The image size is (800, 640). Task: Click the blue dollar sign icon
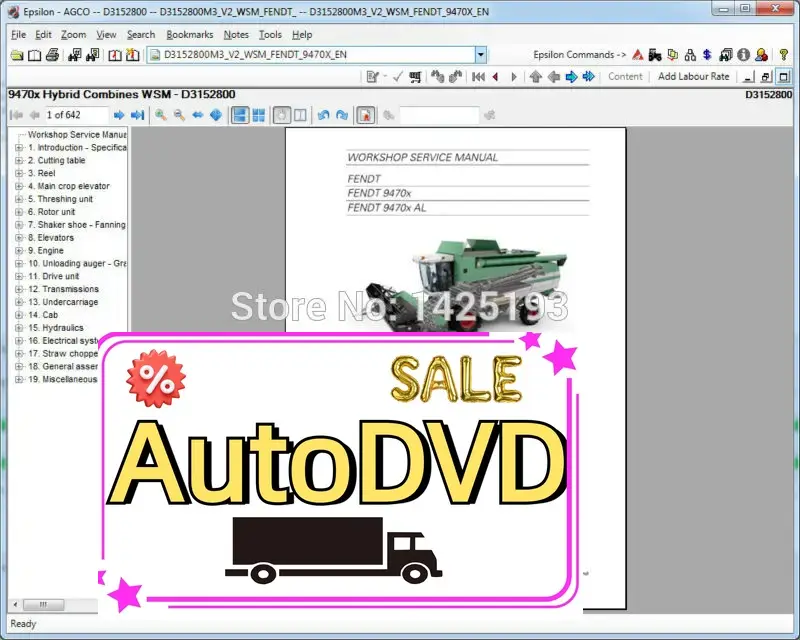(707, 55)
